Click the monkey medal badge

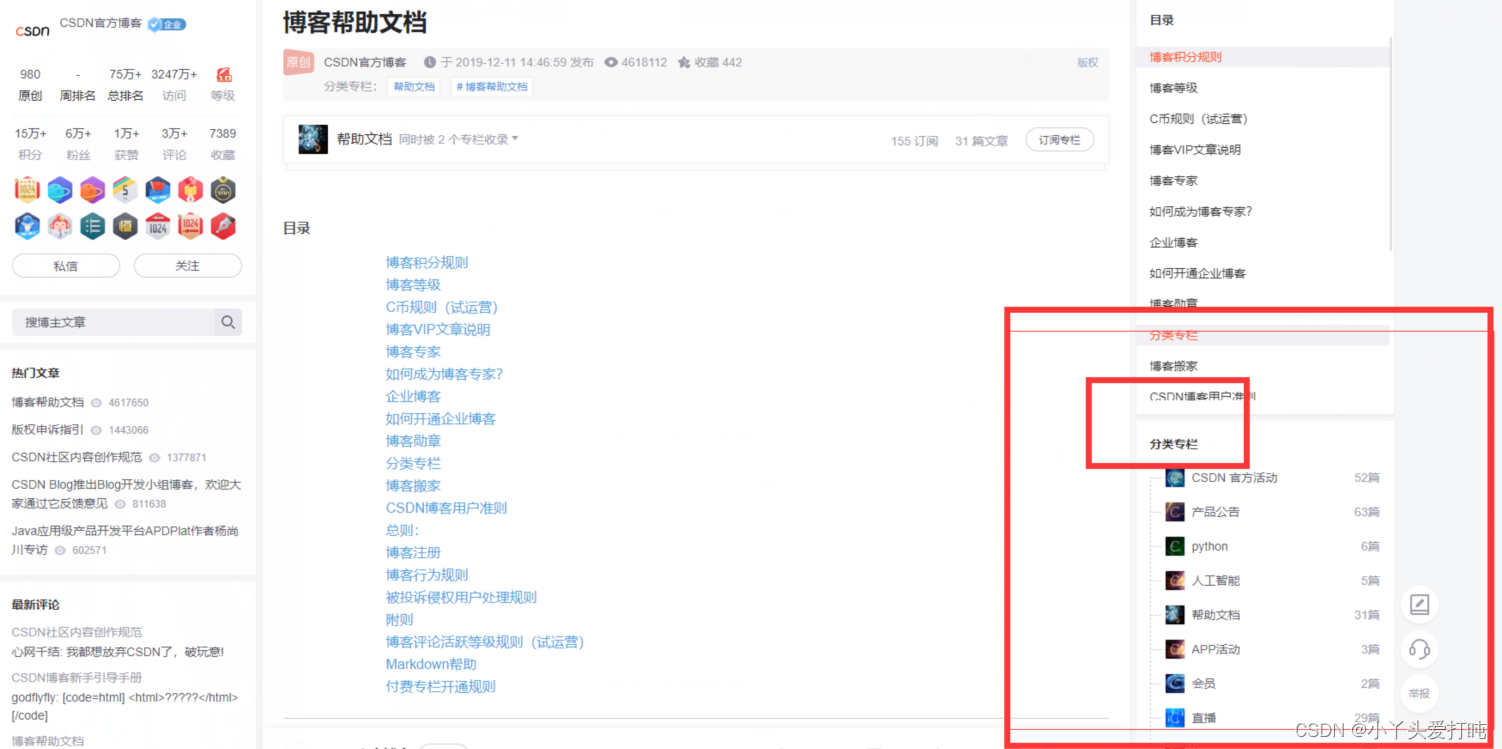click(x=60, y=226)
